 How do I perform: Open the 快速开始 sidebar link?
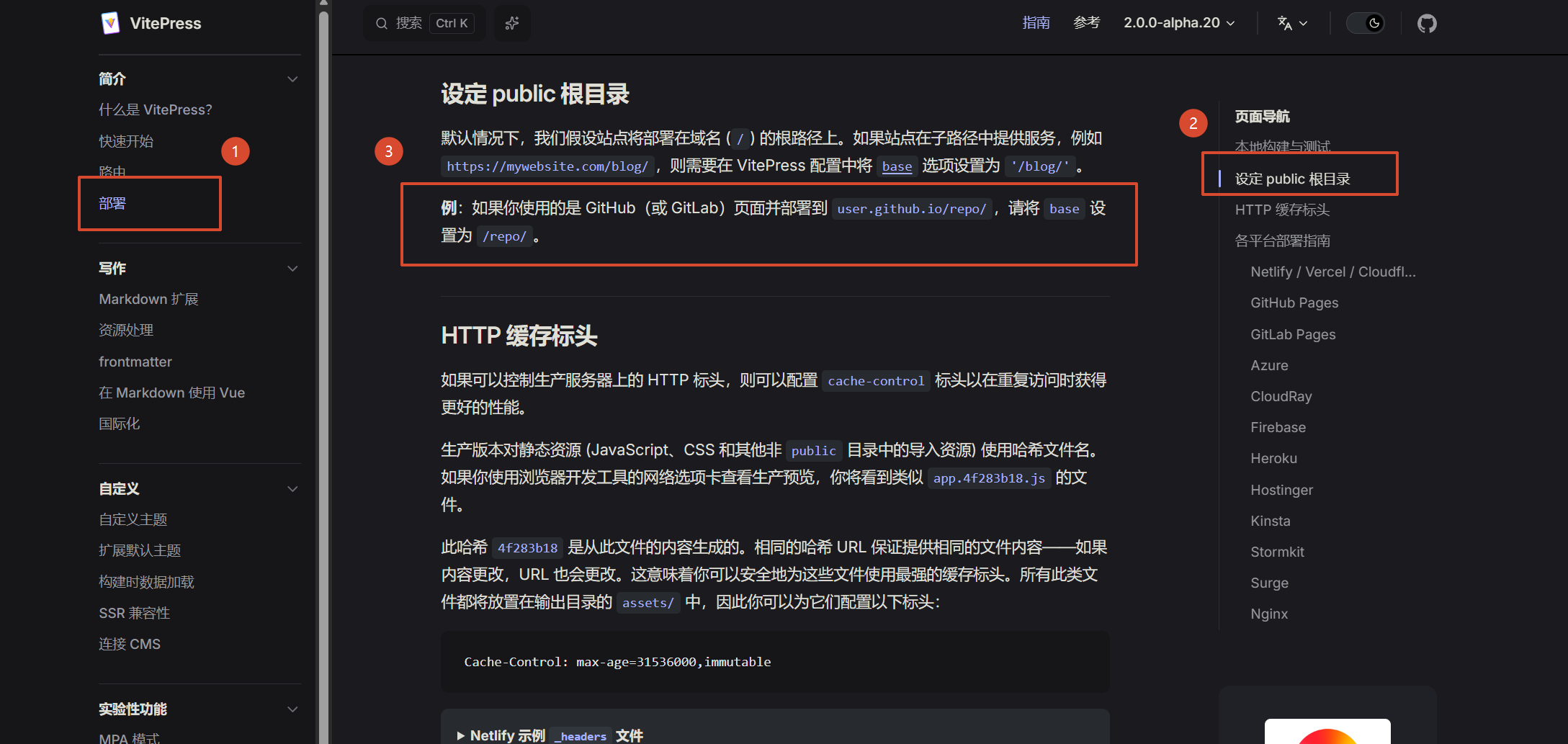[126, 141]
